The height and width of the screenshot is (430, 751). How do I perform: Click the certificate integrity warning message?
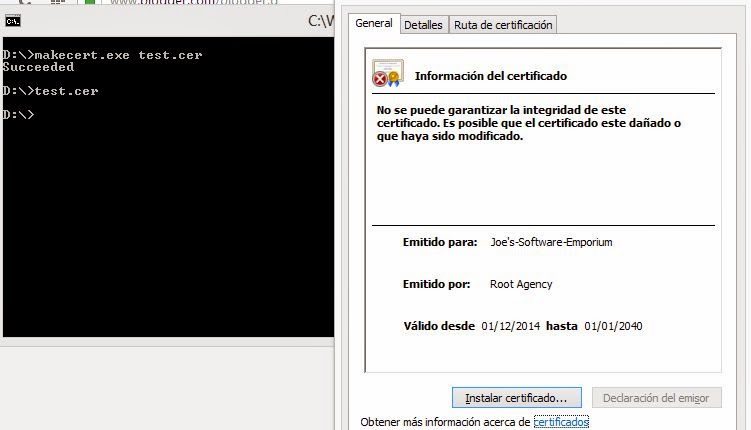[x=529, y=123]
